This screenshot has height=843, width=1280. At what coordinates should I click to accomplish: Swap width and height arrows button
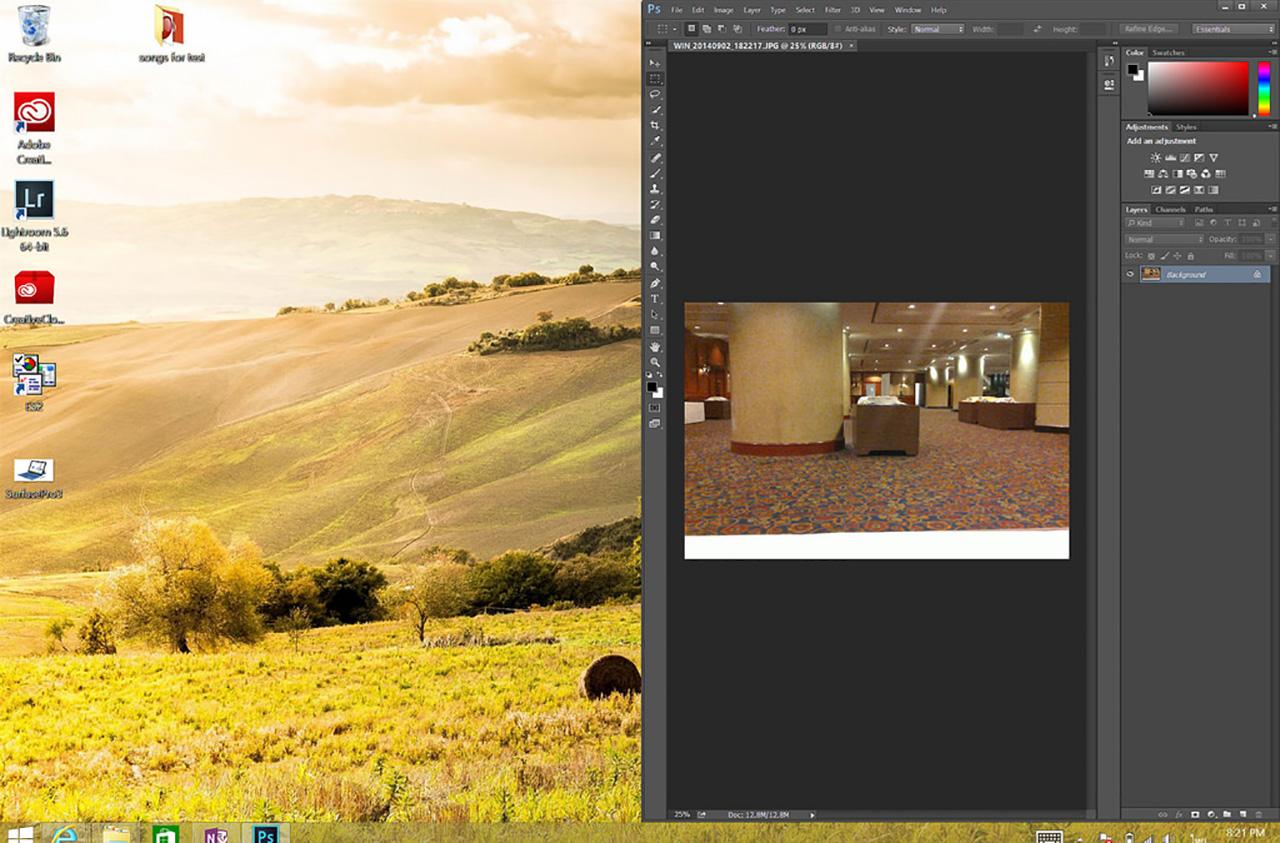click(x=1037, y=29)
